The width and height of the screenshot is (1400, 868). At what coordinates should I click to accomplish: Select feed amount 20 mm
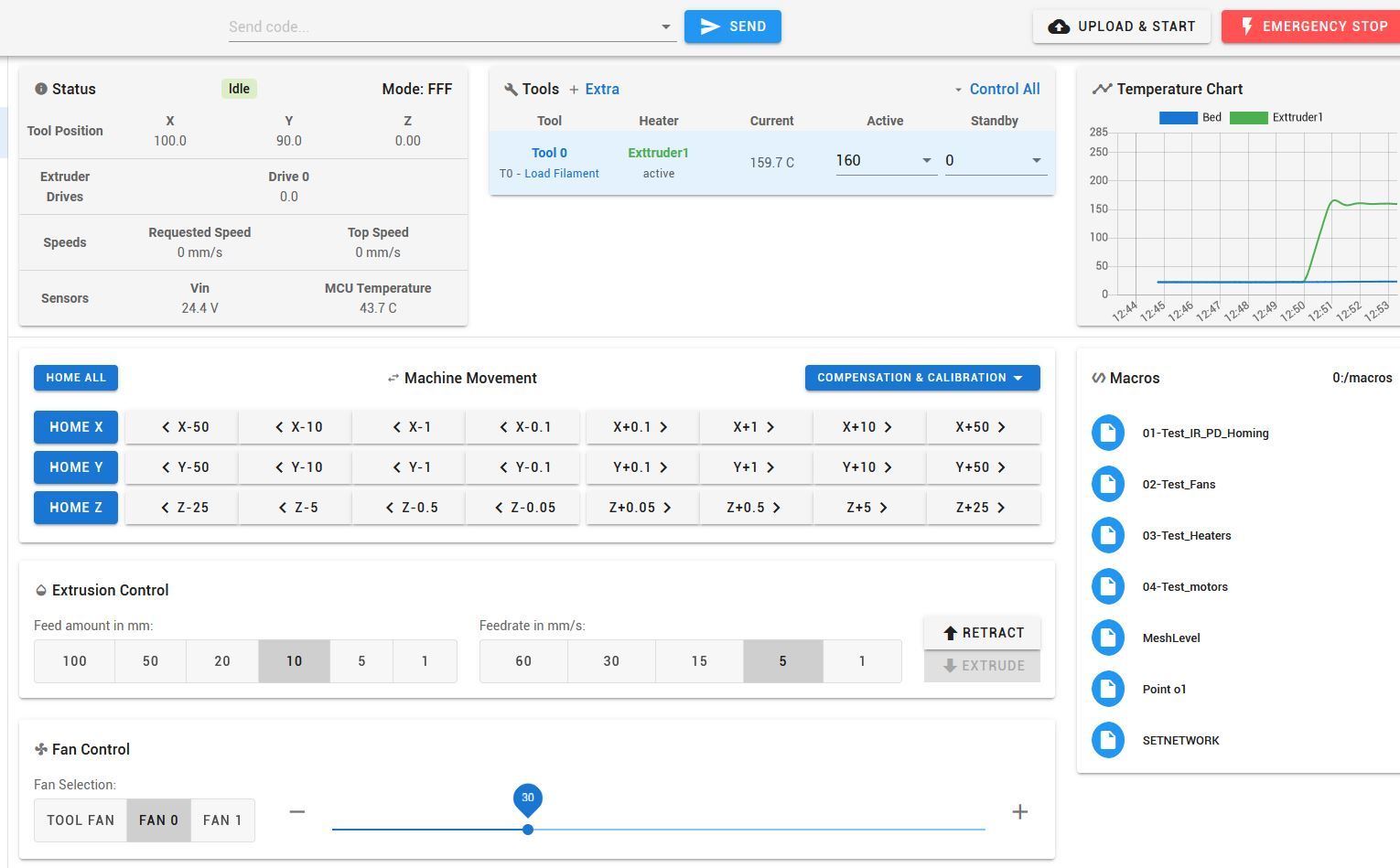(x=222, y=661)
